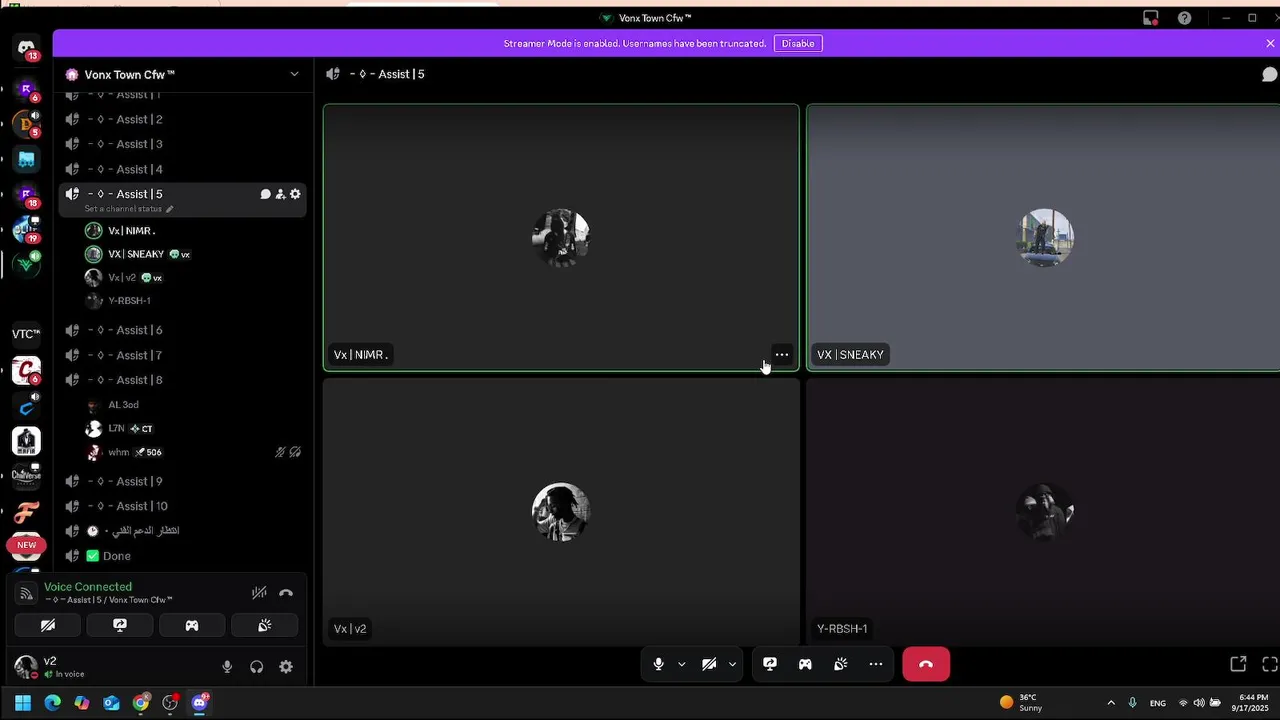The image size is (1280, 720).
Task: Disable Streamer Mode from the purple banner
Action: 798,43
